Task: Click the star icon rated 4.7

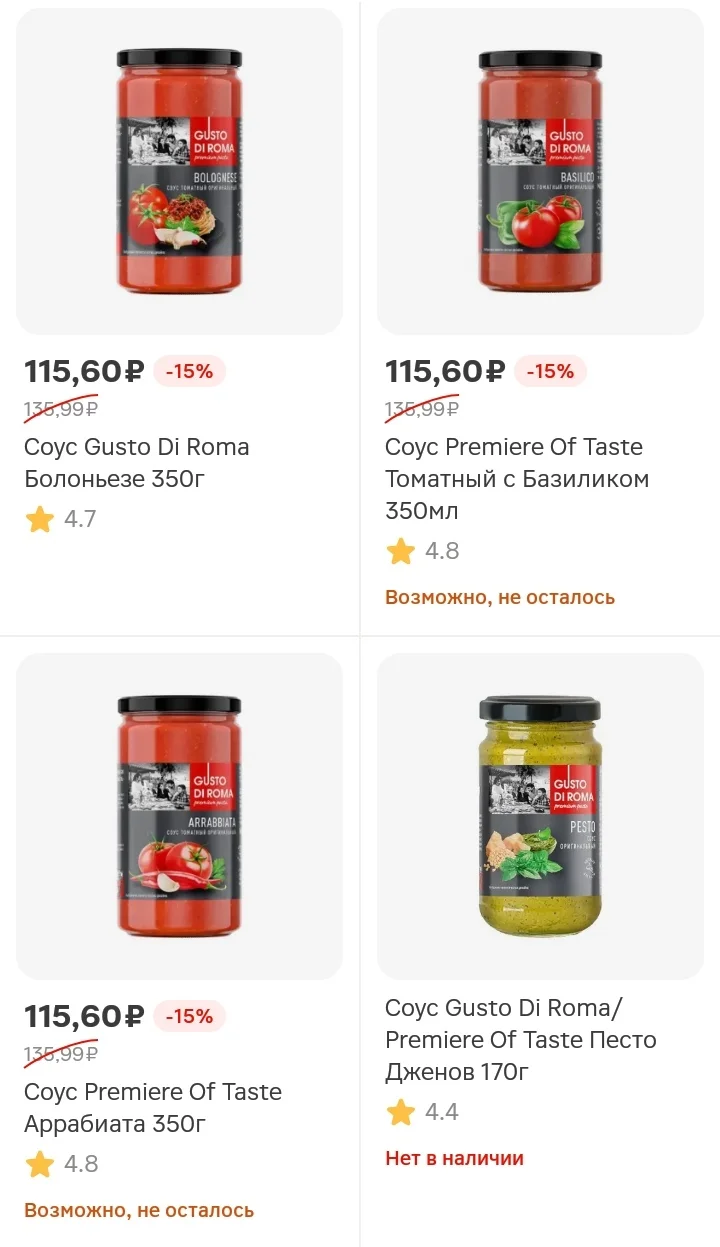Action: [40, 519]
